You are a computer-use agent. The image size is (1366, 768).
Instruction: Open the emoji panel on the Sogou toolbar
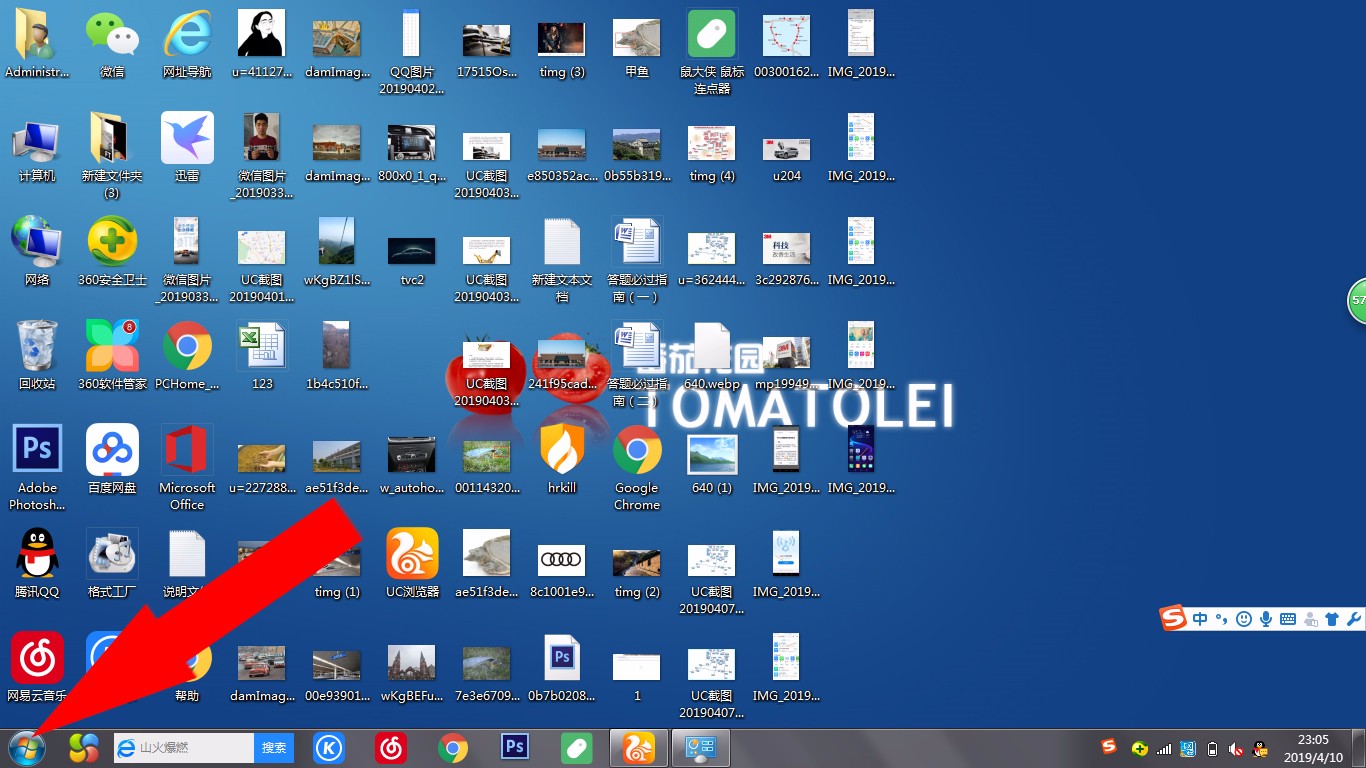pyautogui.click(x=1243, y=618)
